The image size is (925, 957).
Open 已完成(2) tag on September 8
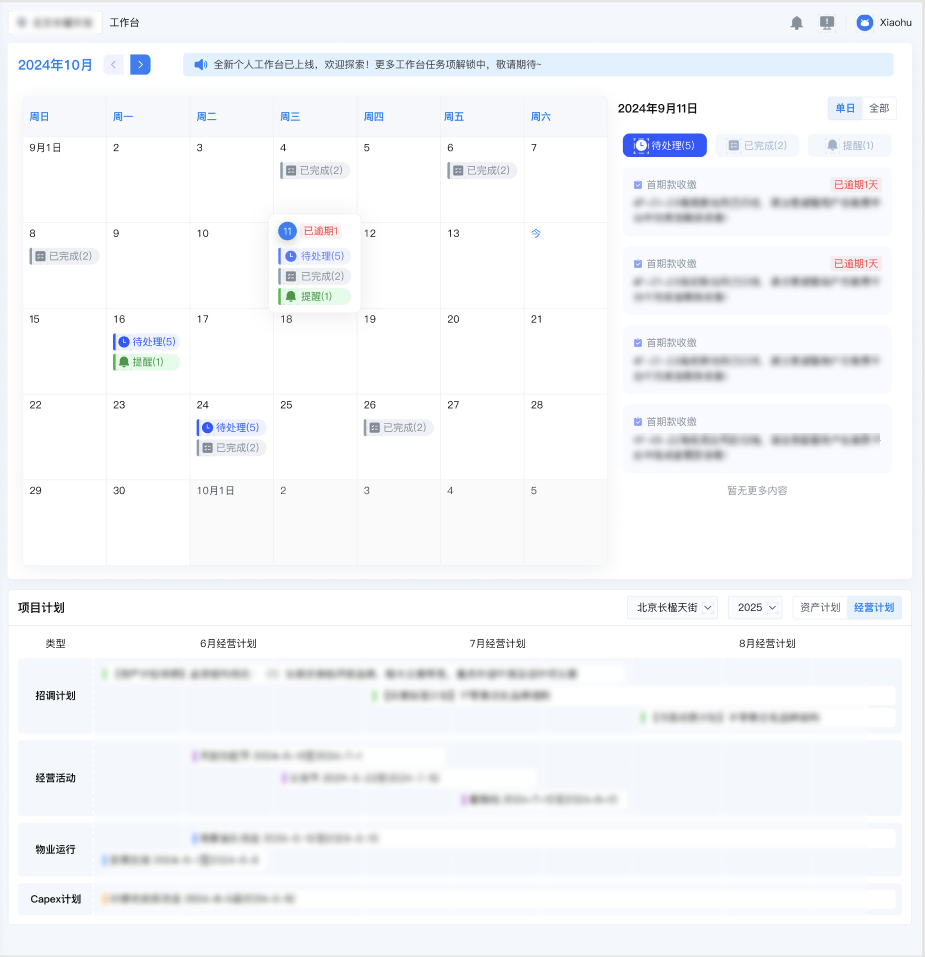64,256
